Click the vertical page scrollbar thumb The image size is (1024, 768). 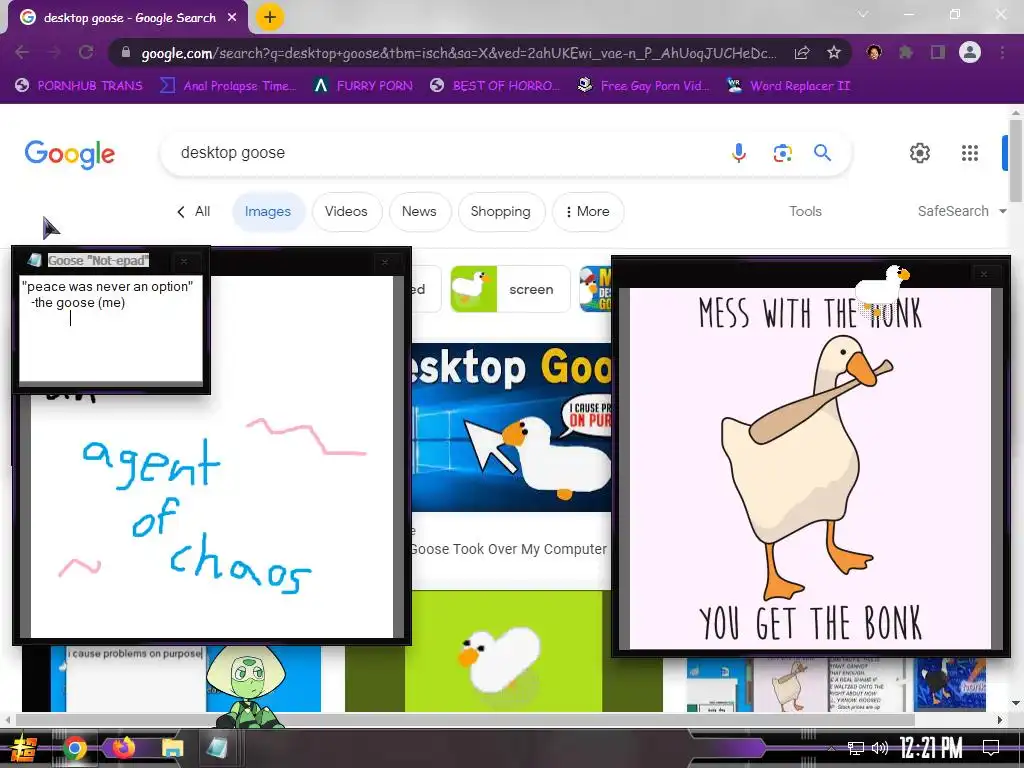click(x=1016, y=159)
